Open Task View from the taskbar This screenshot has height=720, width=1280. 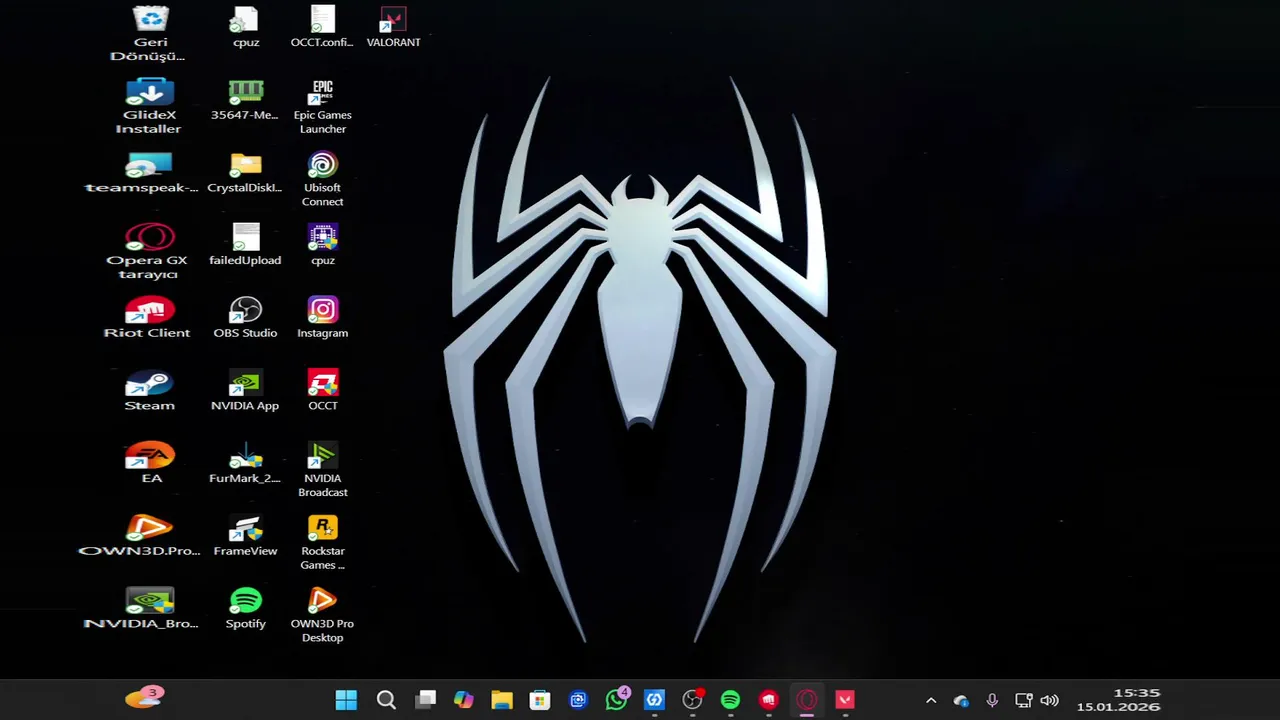(x=426, y=700)
